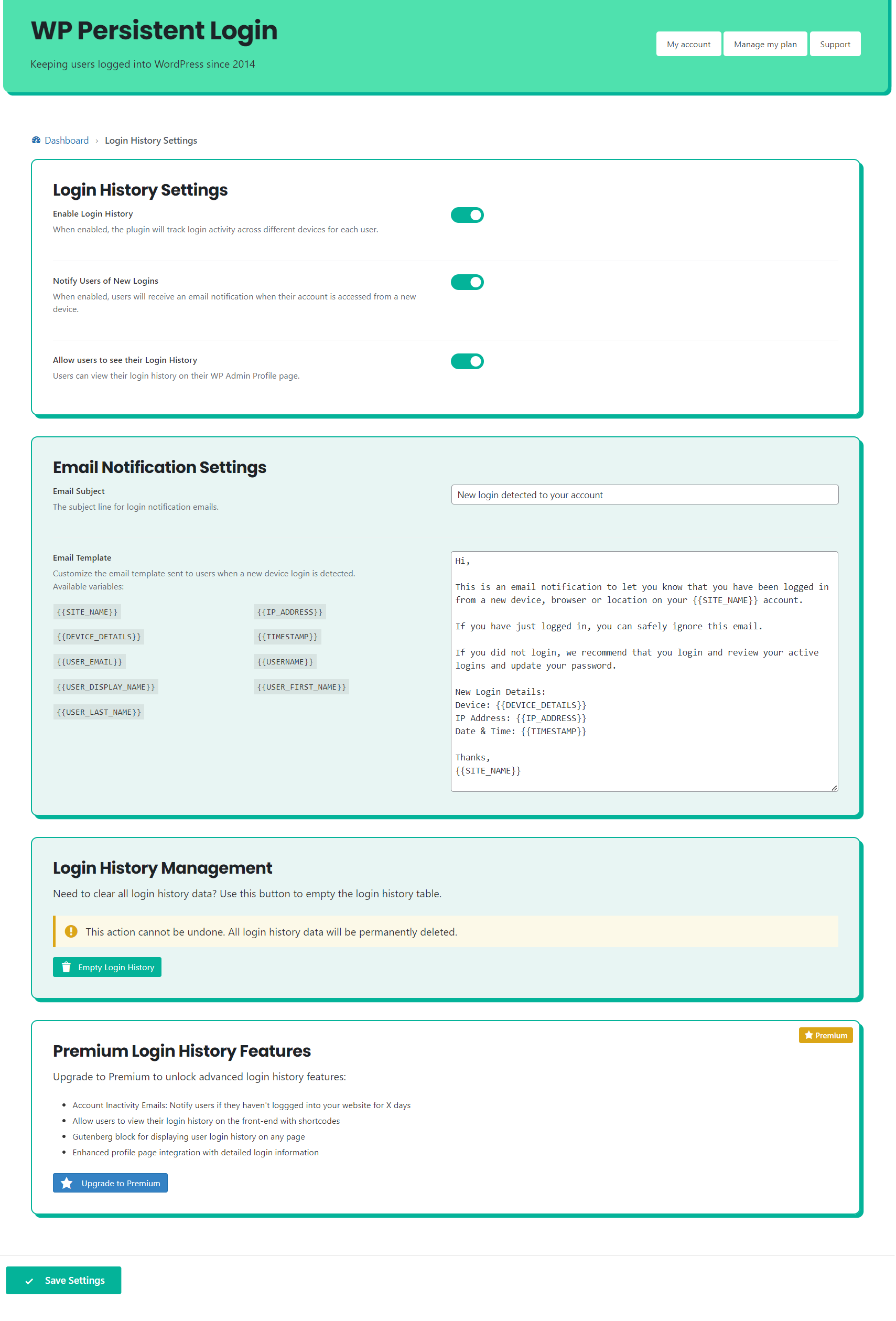The height and width of the screenshot is (1321, 896).
Task: Click the breadcrumb separator chevron
Action: tap(97, 140)
